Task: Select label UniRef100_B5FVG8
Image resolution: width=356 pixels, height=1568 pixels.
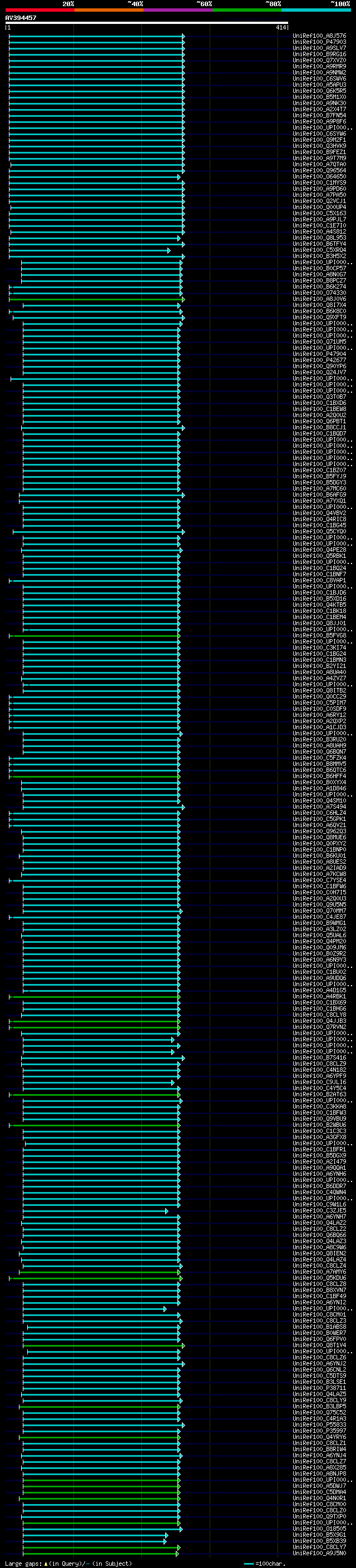Action: point(319,635)
